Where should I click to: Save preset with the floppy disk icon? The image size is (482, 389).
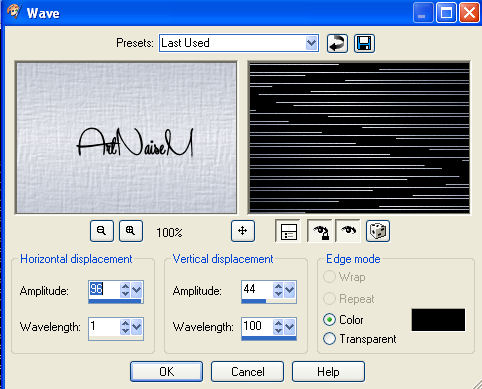click(x=364, y=43)
